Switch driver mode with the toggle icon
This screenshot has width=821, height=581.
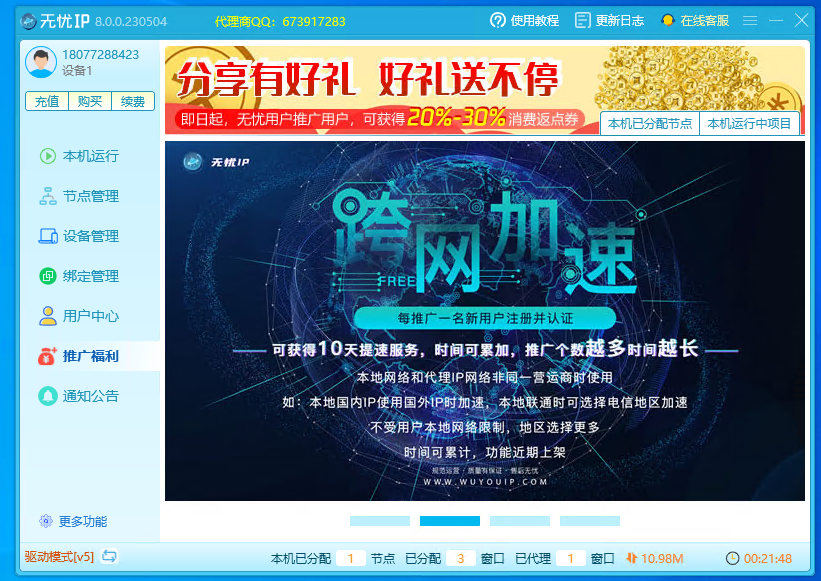(109, 556)
